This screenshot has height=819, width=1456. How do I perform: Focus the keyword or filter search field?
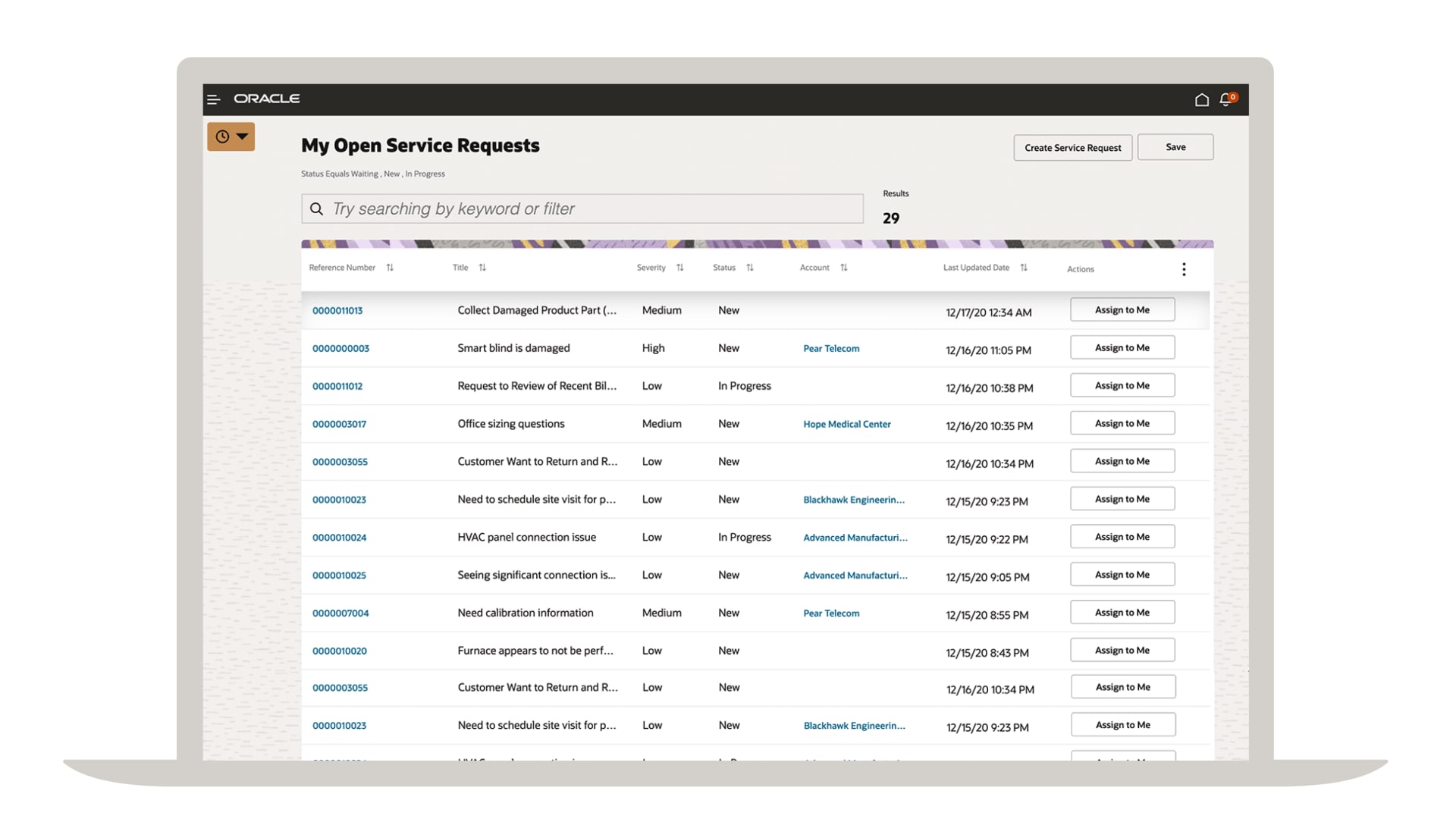(x=582, y=209)
